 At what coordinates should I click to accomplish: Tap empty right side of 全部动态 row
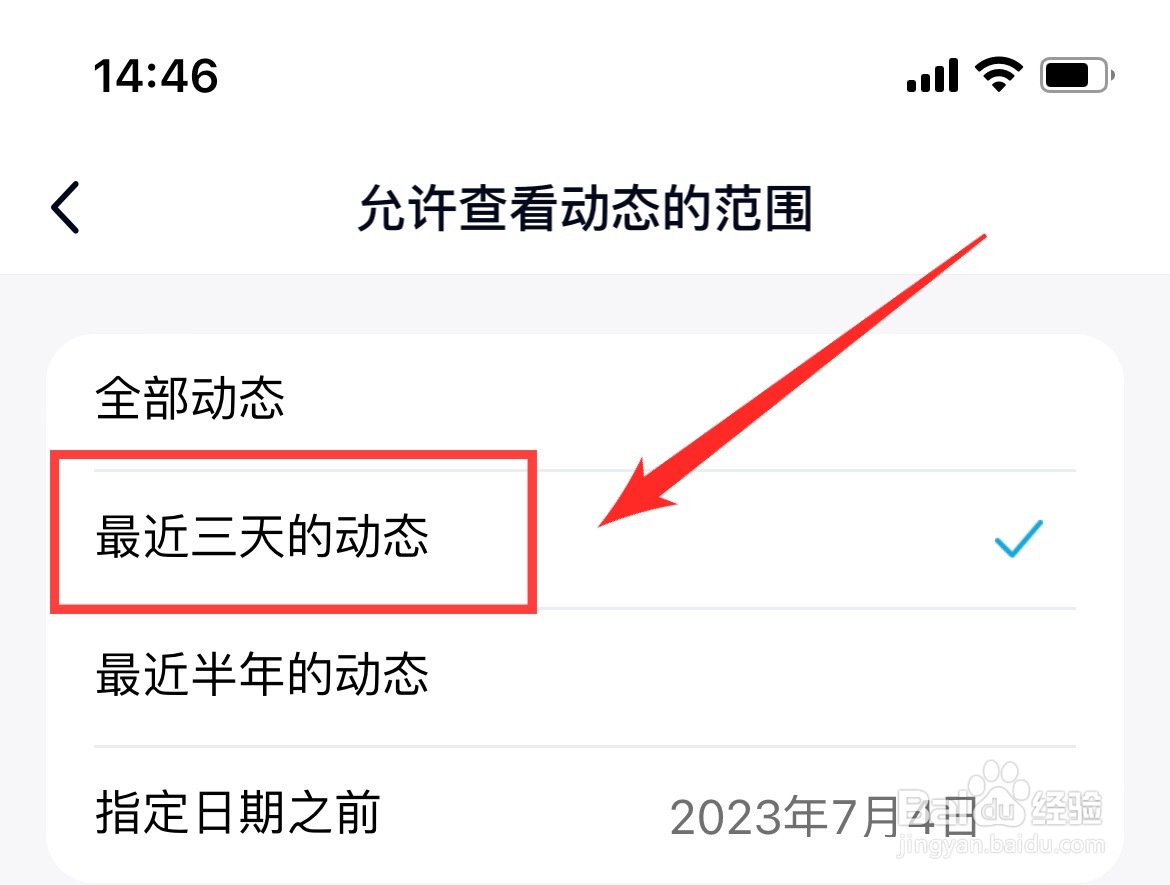[x=746, y=401]
